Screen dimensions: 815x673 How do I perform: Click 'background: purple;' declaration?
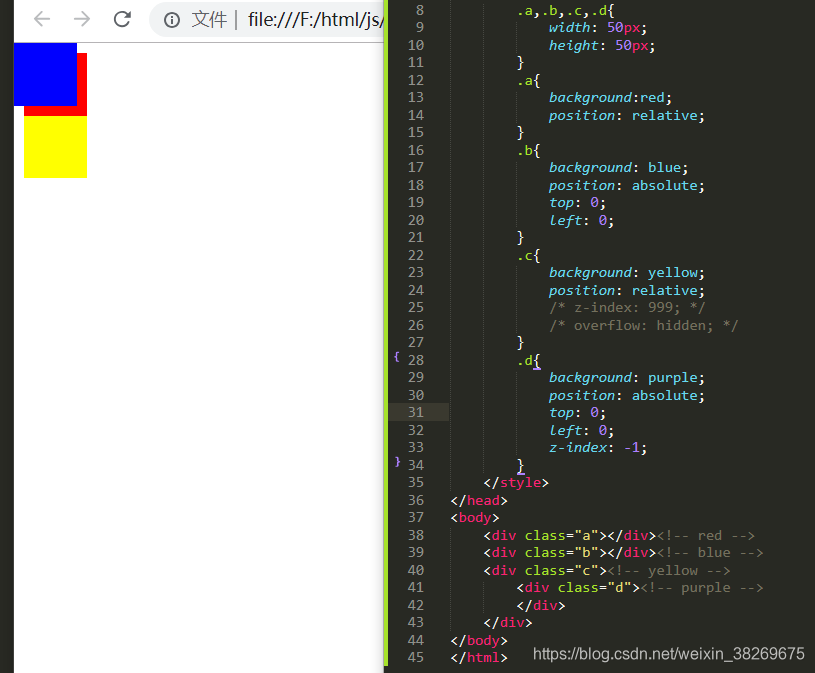coord(627,378)
